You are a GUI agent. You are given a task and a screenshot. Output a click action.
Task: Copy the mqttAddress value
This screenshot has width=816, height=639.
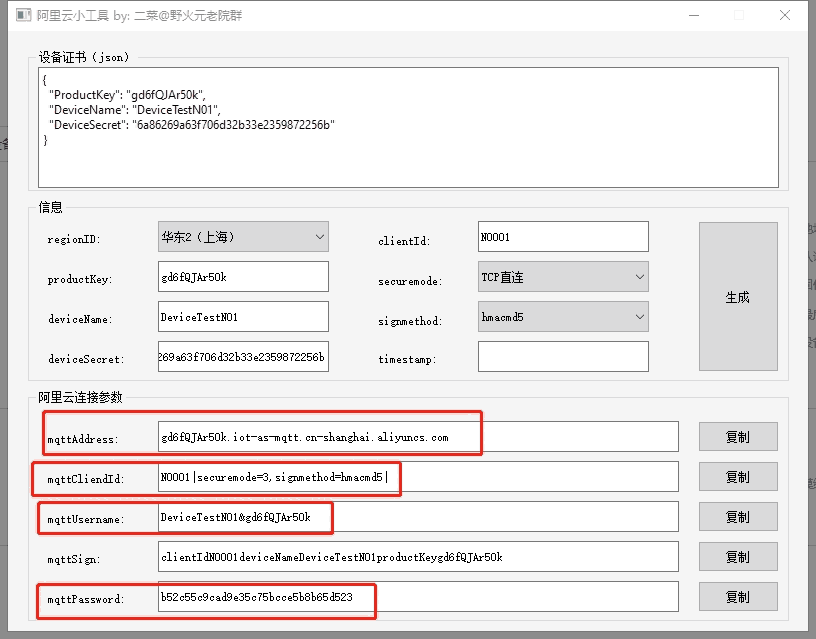[x=737, y=437]
